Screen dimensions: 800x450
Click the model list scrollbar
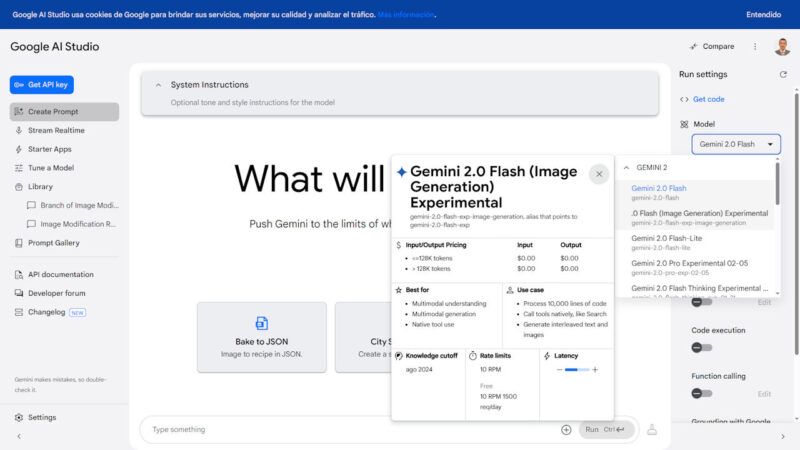778,184
